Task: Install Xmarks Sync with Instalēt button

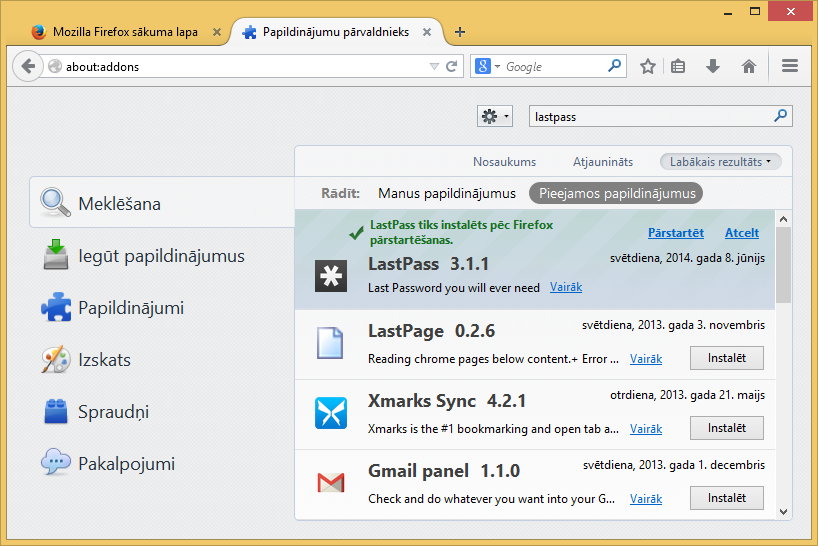Action: coord(727,428)
